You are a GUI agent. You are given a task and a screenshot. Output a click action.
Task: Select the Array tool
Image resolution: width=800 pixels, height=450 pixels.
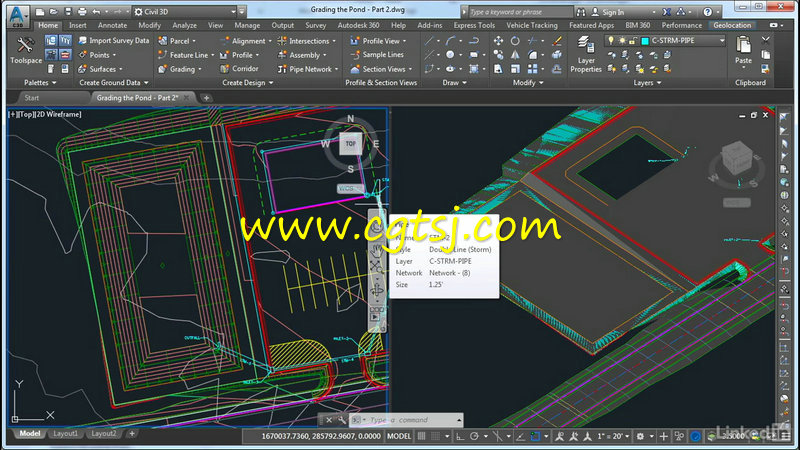pos(533,69)
